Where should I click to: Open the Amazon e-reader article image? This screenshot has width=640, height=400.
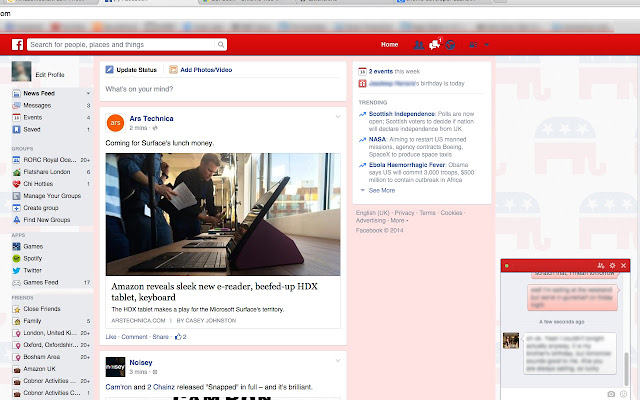click(223, 214)
